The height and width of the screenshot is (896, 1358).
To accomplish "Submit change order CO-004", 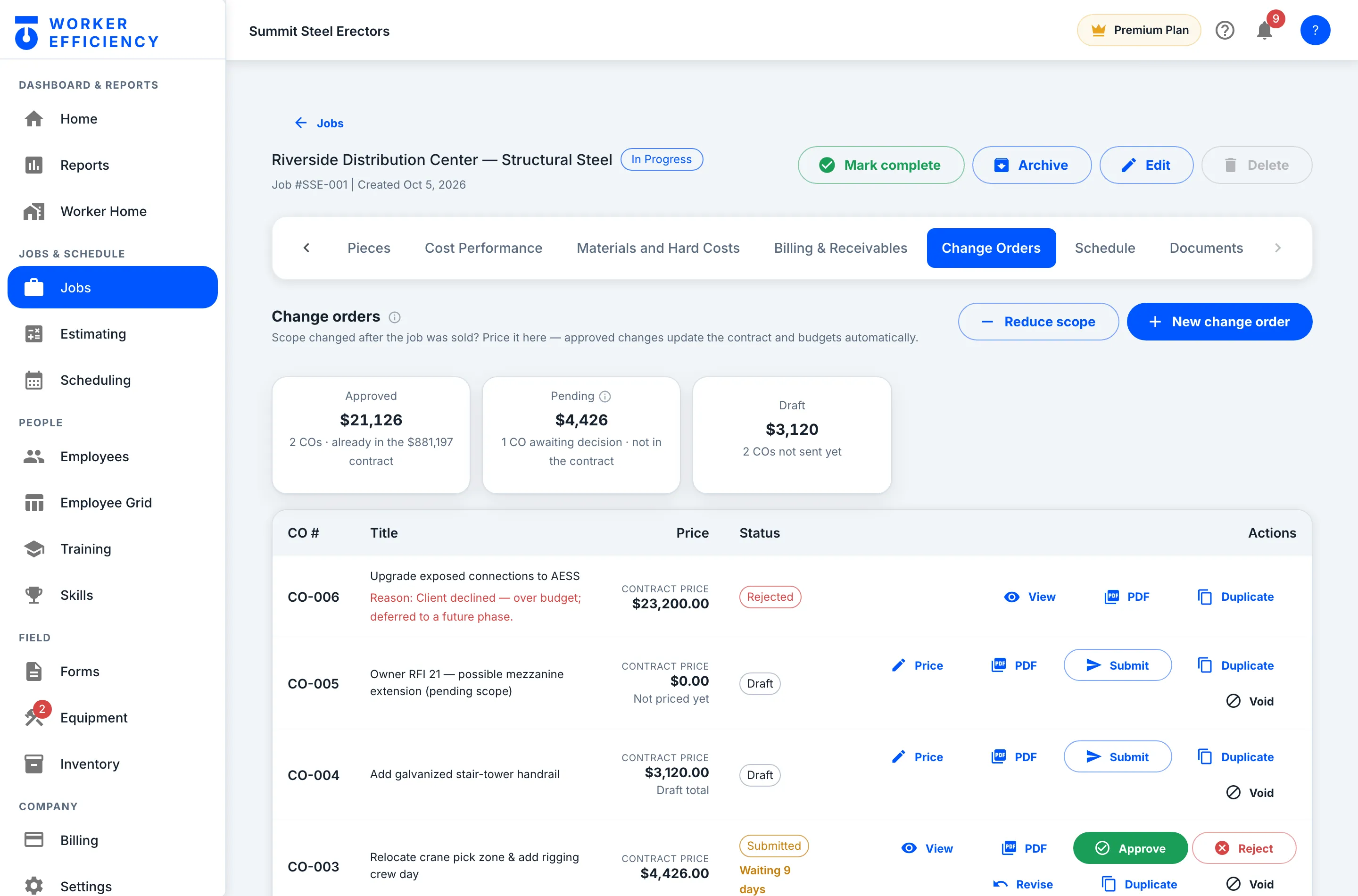I will click(1118, 756).
